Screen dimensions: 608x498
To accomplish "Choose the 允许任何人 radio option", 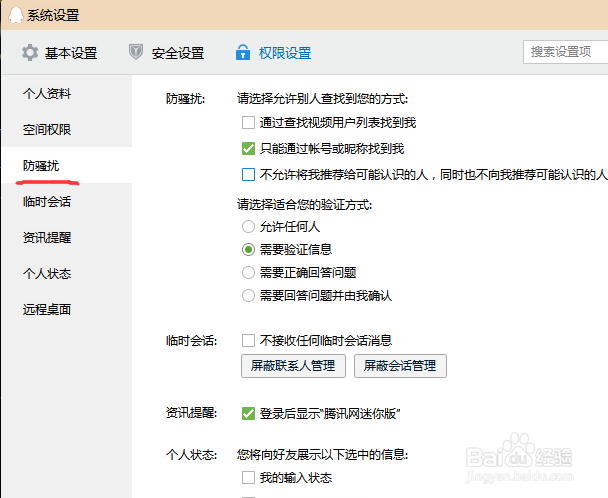I will pos(248,227).
